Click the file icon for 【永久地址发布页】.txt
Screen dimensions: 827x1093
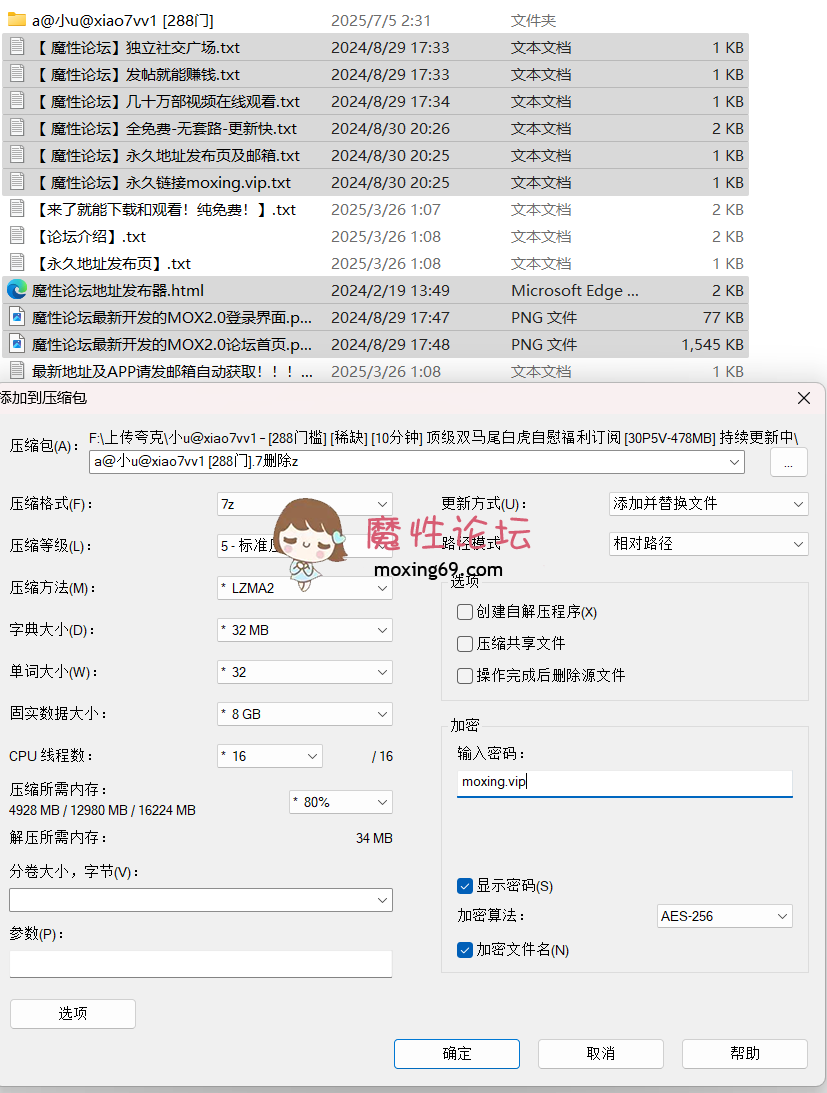(x=17, y=263)
